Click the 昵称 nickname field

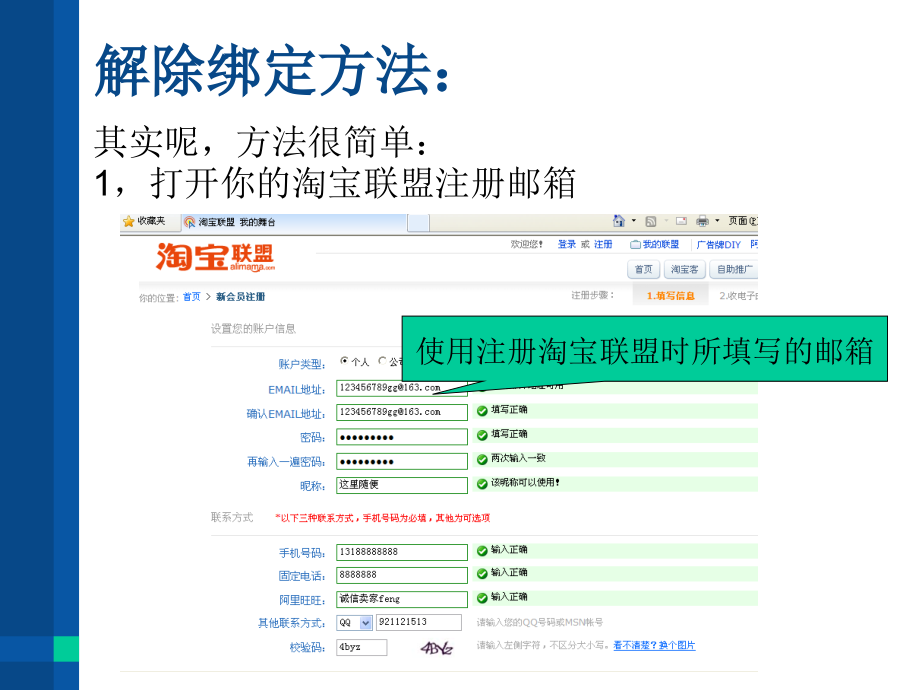402,485
